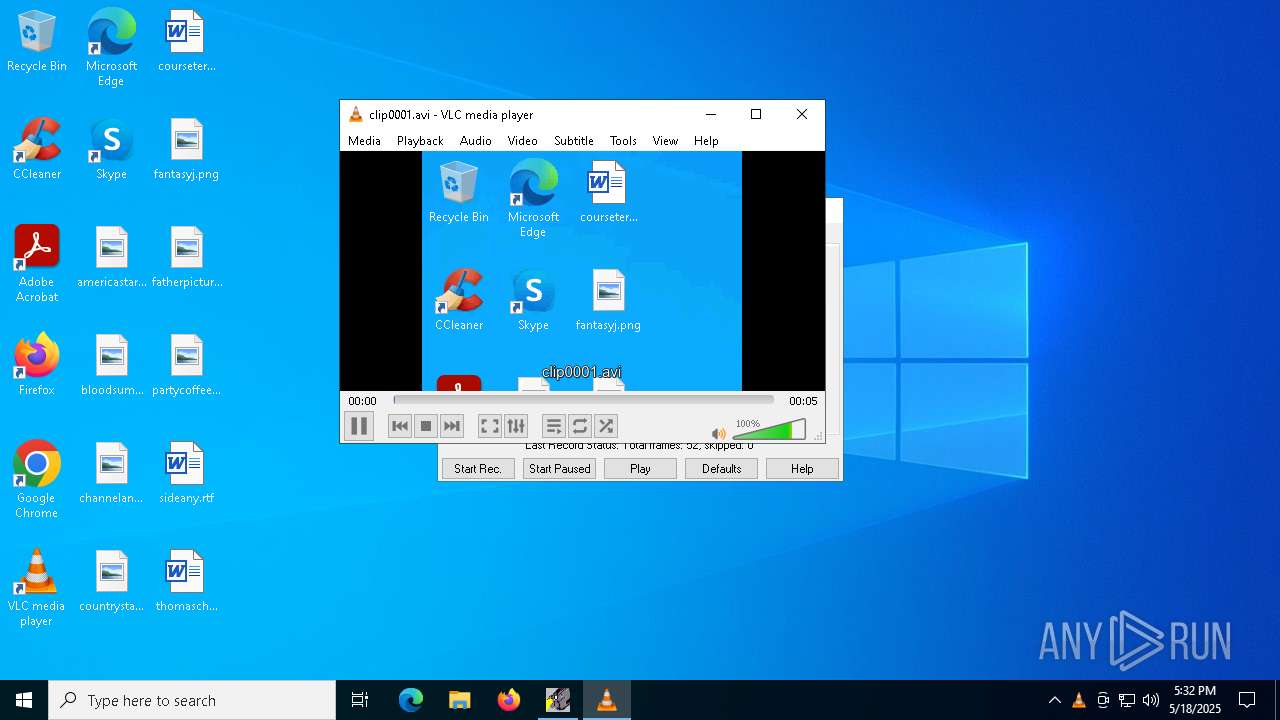The image size is (1280, 720).
Task: Open the Media menu
Action: 364,141
